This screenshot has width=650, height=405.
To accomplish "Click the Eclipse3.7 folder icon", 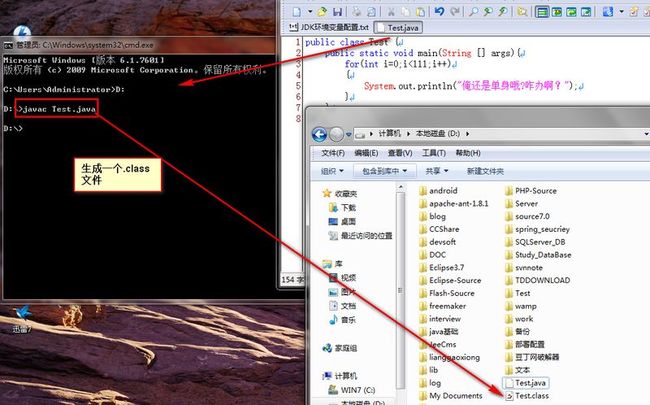I will (x=423, y=267).
